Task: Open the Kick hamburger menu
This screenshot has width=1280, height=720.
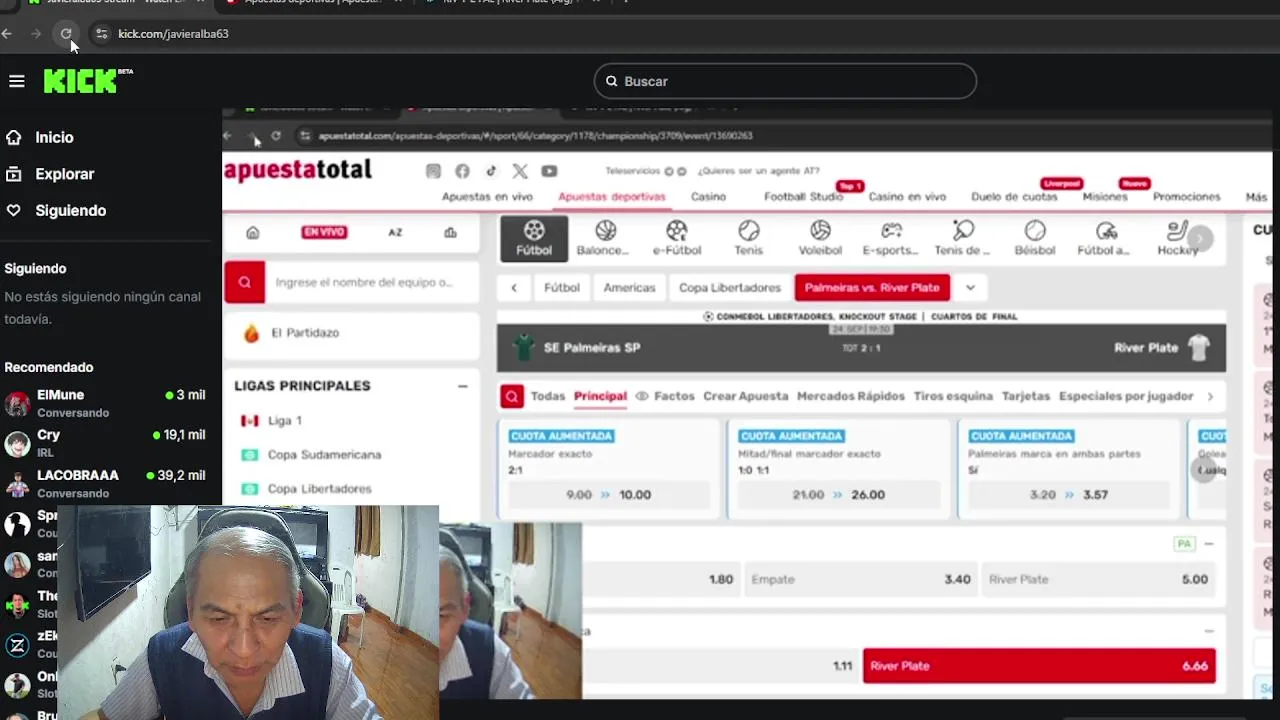Action: click(17, 81)
